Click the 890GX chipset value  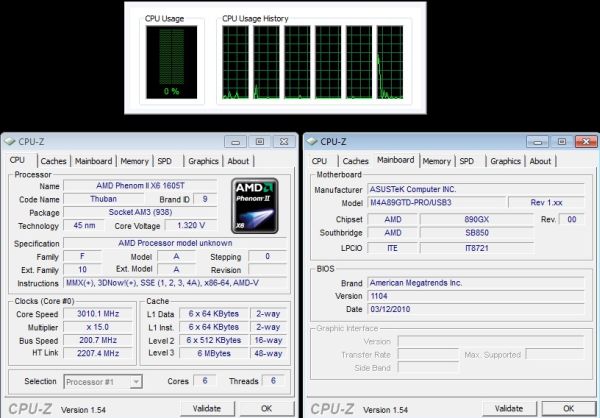pos(476,219)
